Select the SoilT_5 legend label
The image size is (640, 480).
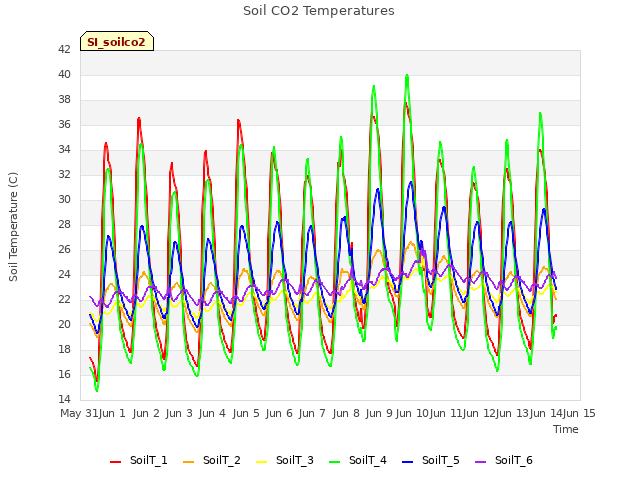[x=441, y=460]
